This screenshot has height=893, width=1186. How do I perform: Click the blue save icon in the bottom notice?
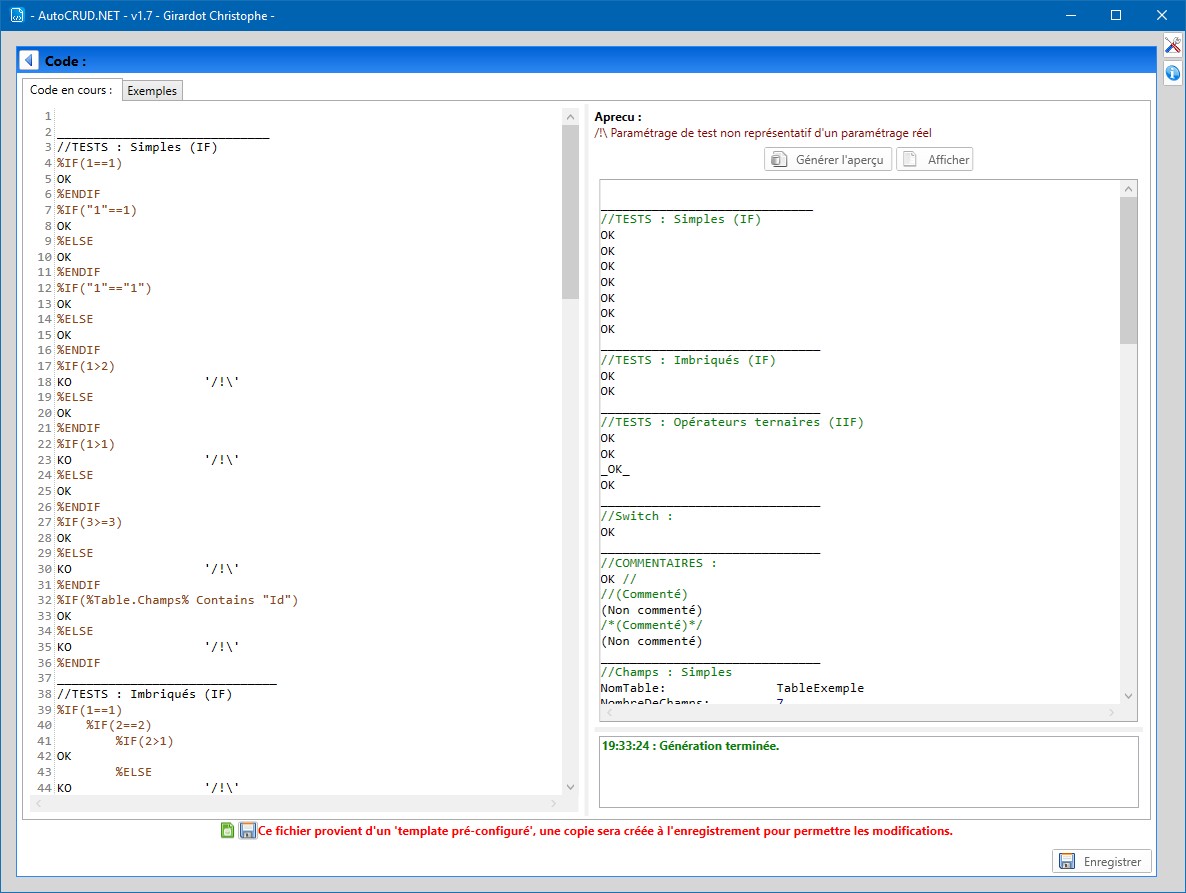(247, 830)
